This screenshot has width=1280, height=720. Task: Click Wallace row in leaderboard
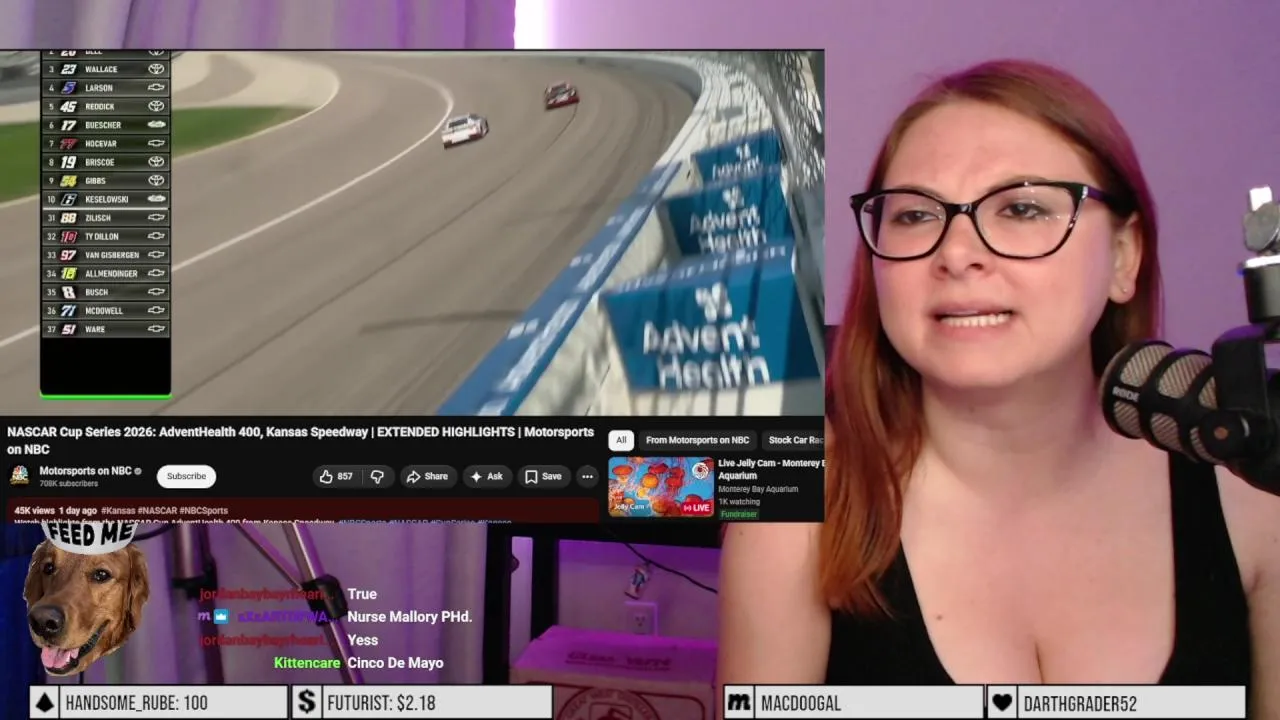105,69
